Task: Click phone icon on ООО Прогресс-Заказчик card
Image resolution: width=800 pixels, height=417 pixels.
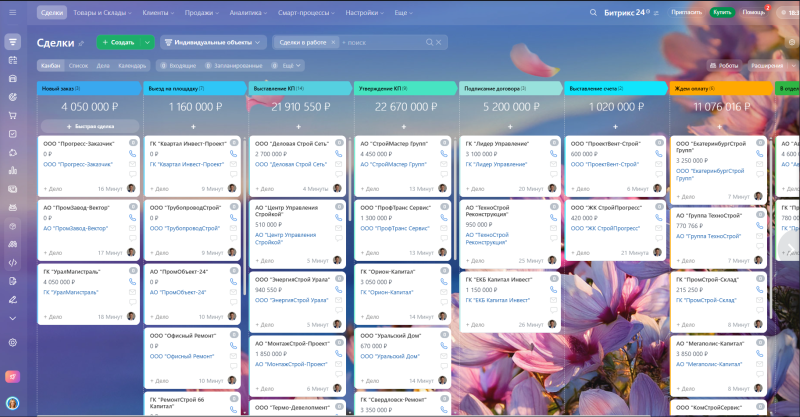Action: 132,154
